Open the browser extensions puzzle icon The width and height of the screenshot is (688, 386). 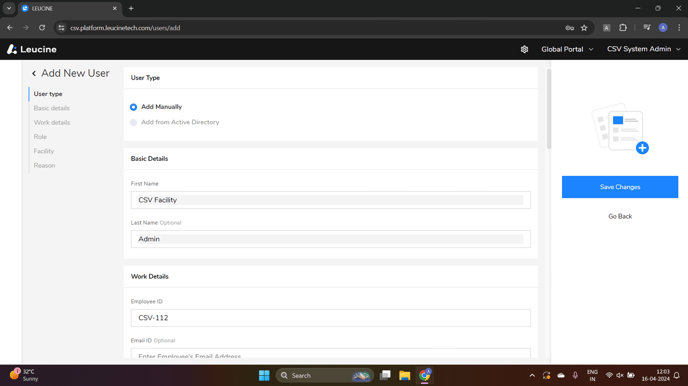623,28
